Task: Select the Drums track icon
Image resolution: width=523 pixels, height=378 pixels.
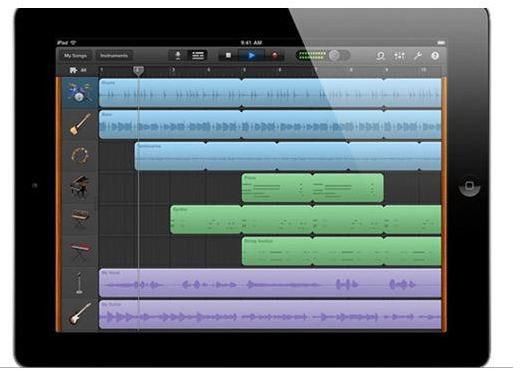Action: point(79,92)
